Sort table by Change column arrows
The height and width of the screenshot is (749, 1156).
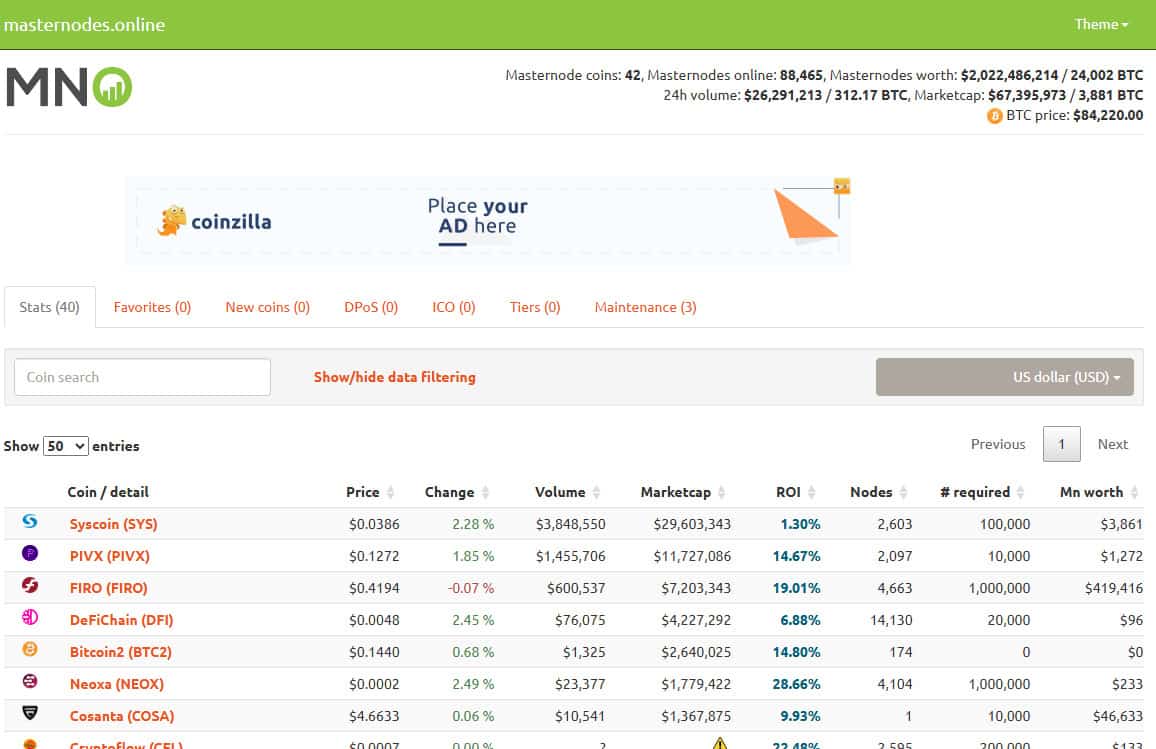[x=485, y=492]
